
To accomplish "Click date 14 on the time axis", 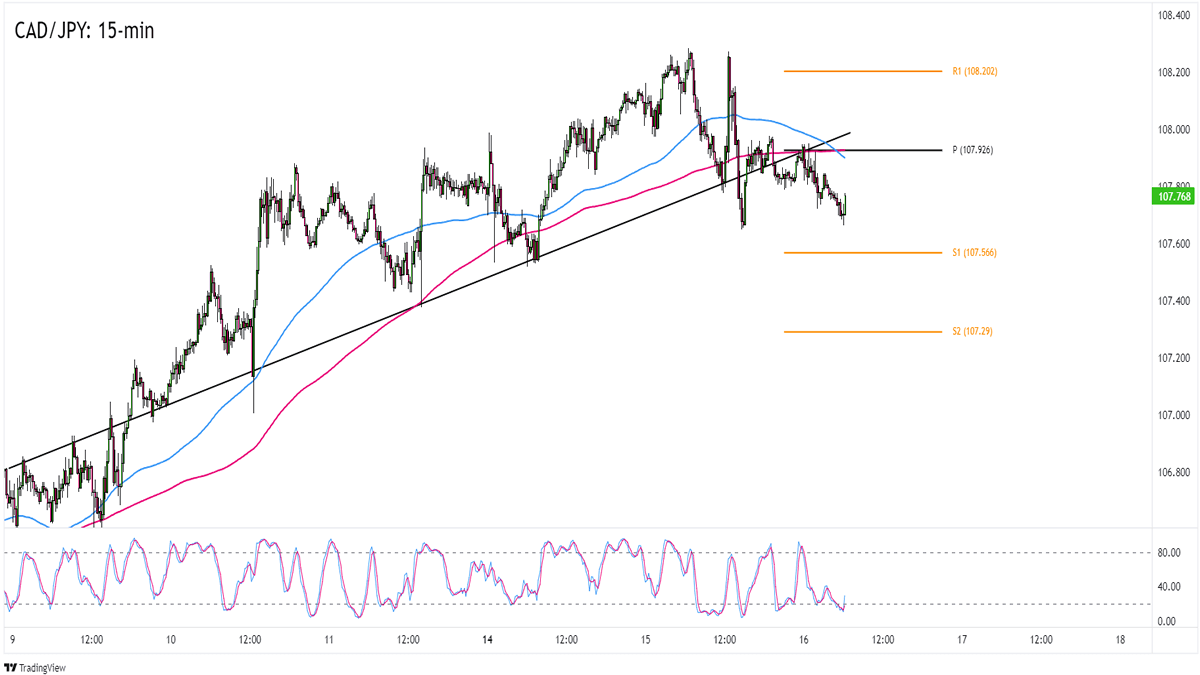I will pyautogui.click(x=486, y=639).
